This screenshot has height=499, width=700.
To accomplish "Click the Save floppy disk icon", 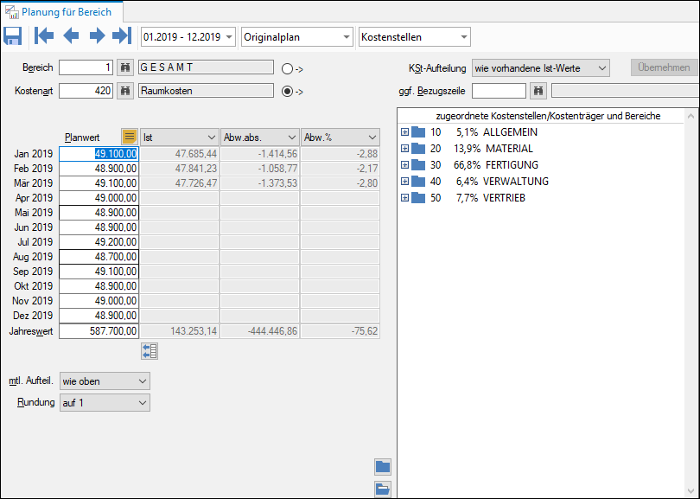I will (x=12, y=36).
